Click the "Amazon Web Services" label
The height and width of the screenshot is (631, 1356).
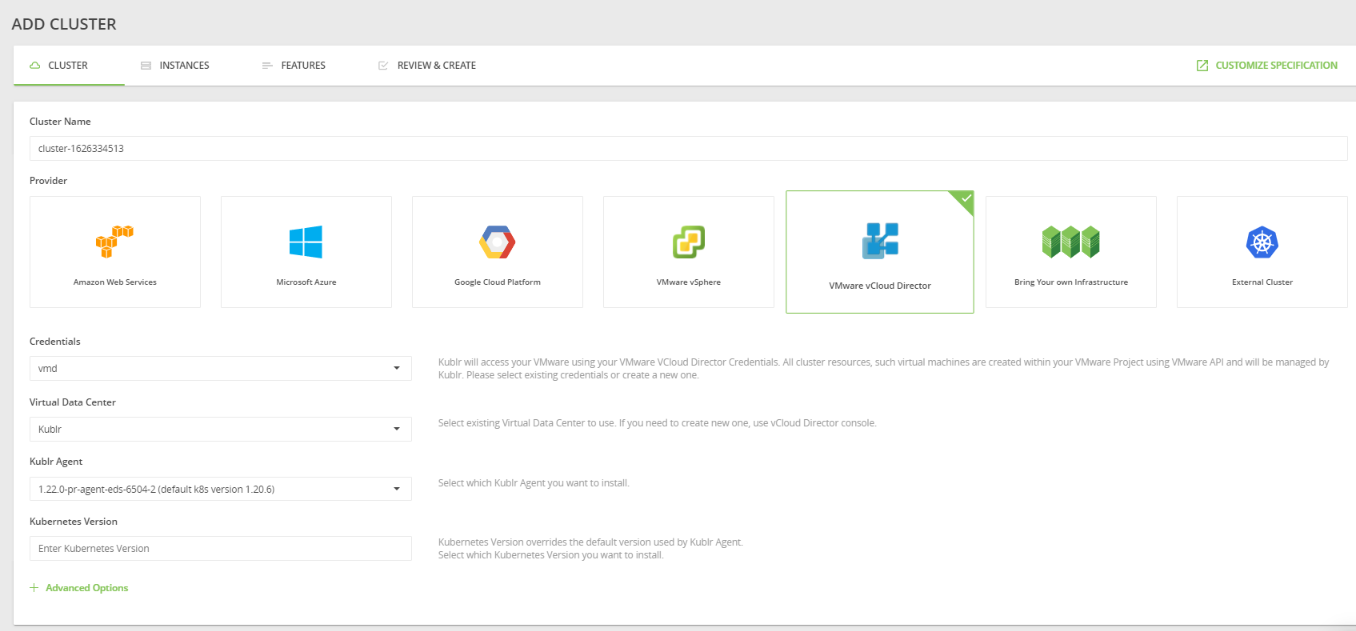(x=115, y=282)
